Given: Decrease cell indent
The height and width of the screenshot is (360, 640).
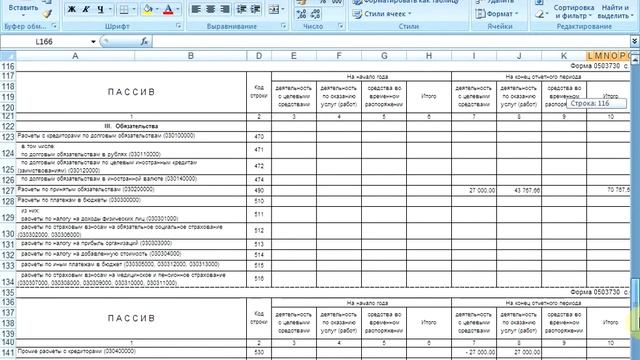Looking at the screenshot, I should point(242,9).
